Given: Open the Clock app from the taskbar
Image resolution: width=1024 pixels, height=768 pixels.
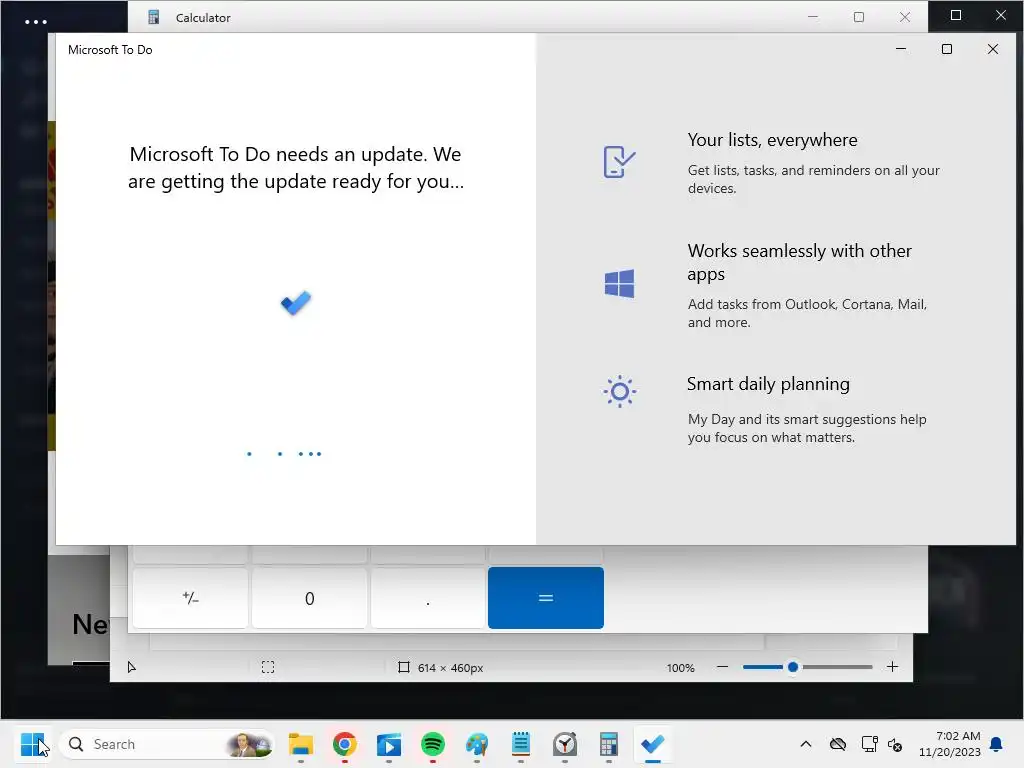Looking at the screenshot, I should (x=565, y=744).
